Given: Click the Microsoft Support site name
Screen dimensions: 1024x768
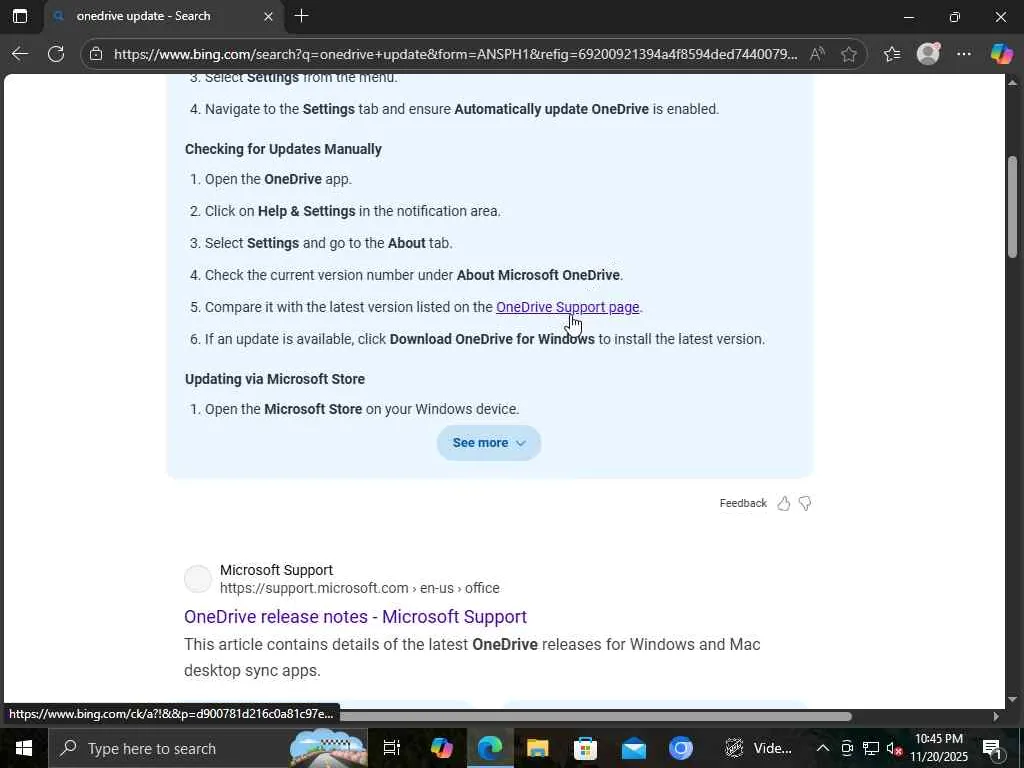Looking at the screenshot, I should [276, 570].
